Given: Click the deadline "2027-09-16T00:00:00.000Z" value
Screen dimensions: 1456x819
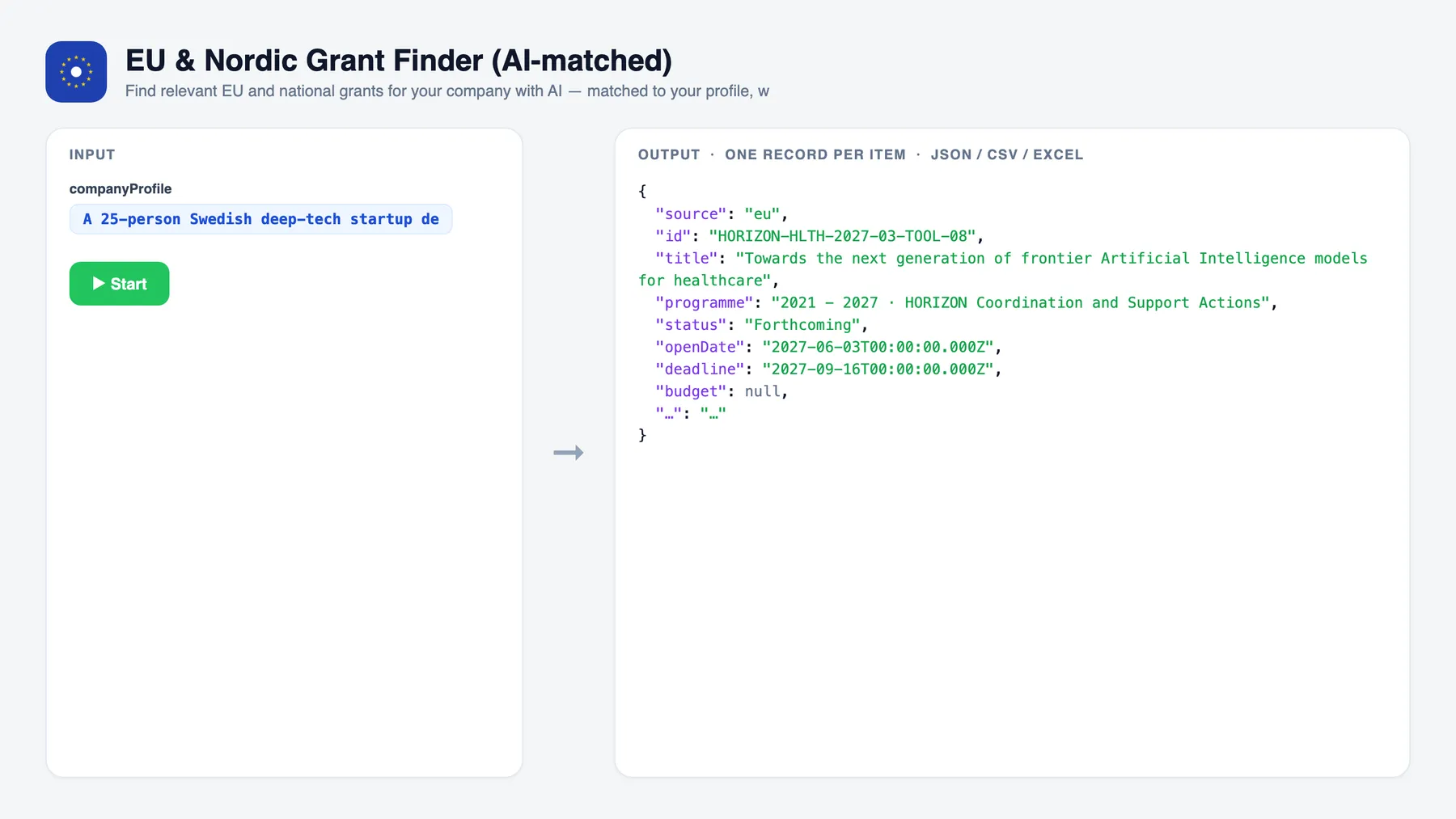Looking at the screenshot, I should point(878,369).
